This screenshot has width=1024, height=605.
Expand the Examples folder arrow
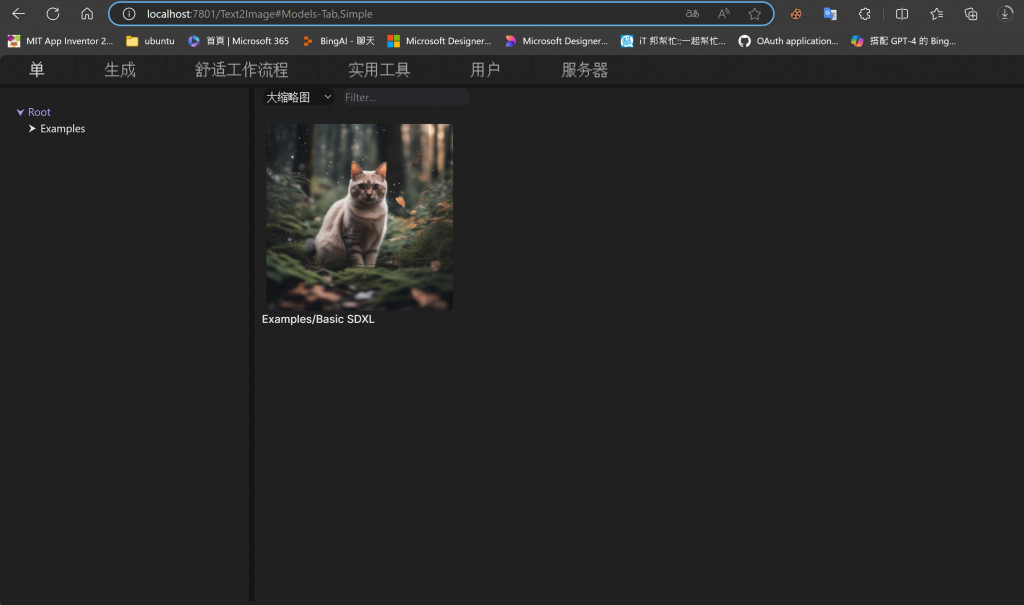[32, 129]
